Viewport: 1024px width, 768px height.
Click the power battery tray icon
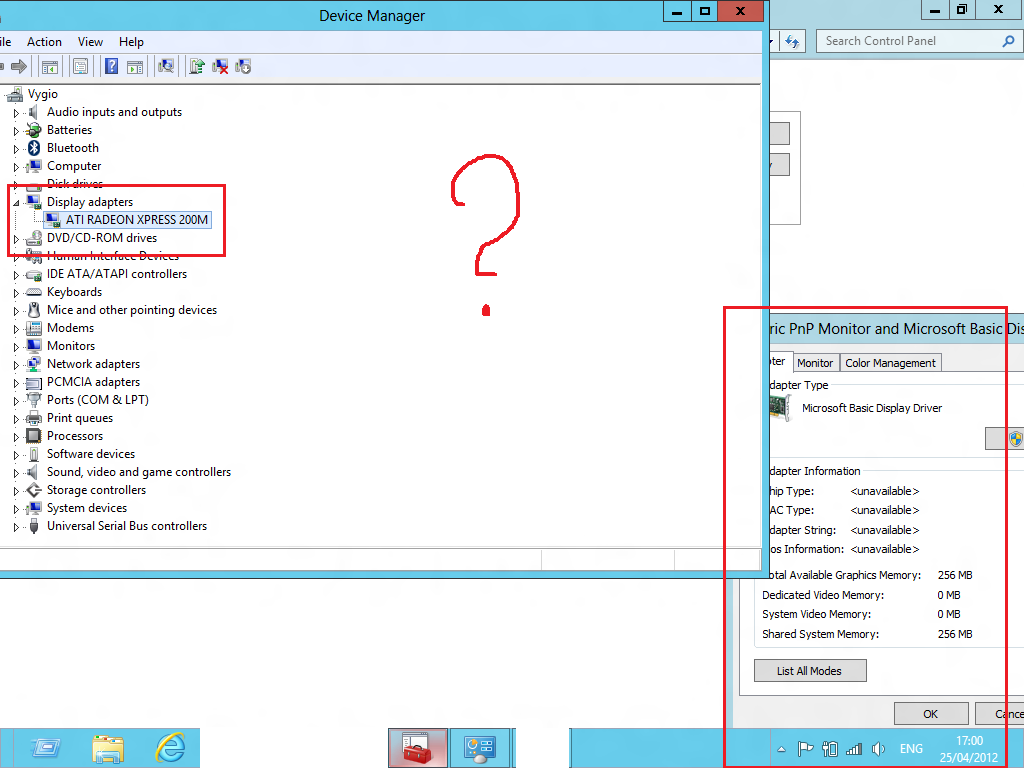click(830, 749)
